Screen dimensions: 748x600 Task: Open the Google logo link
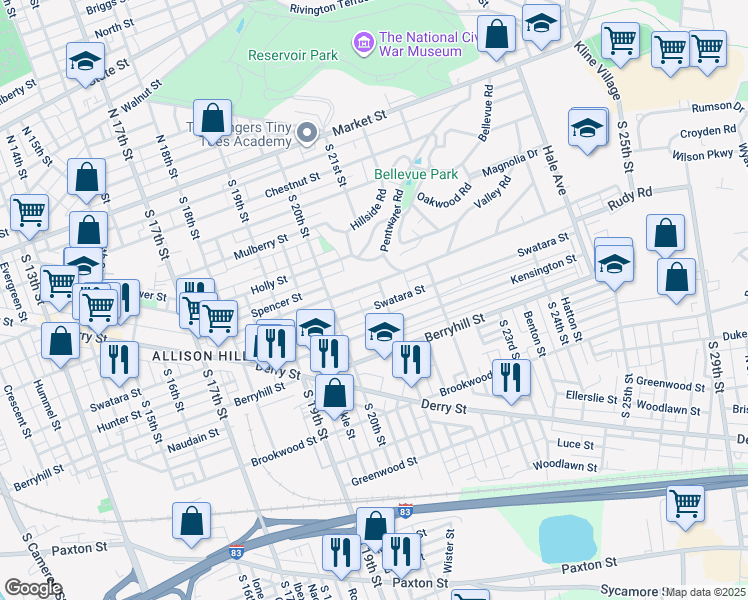click(x=32, y=589)
